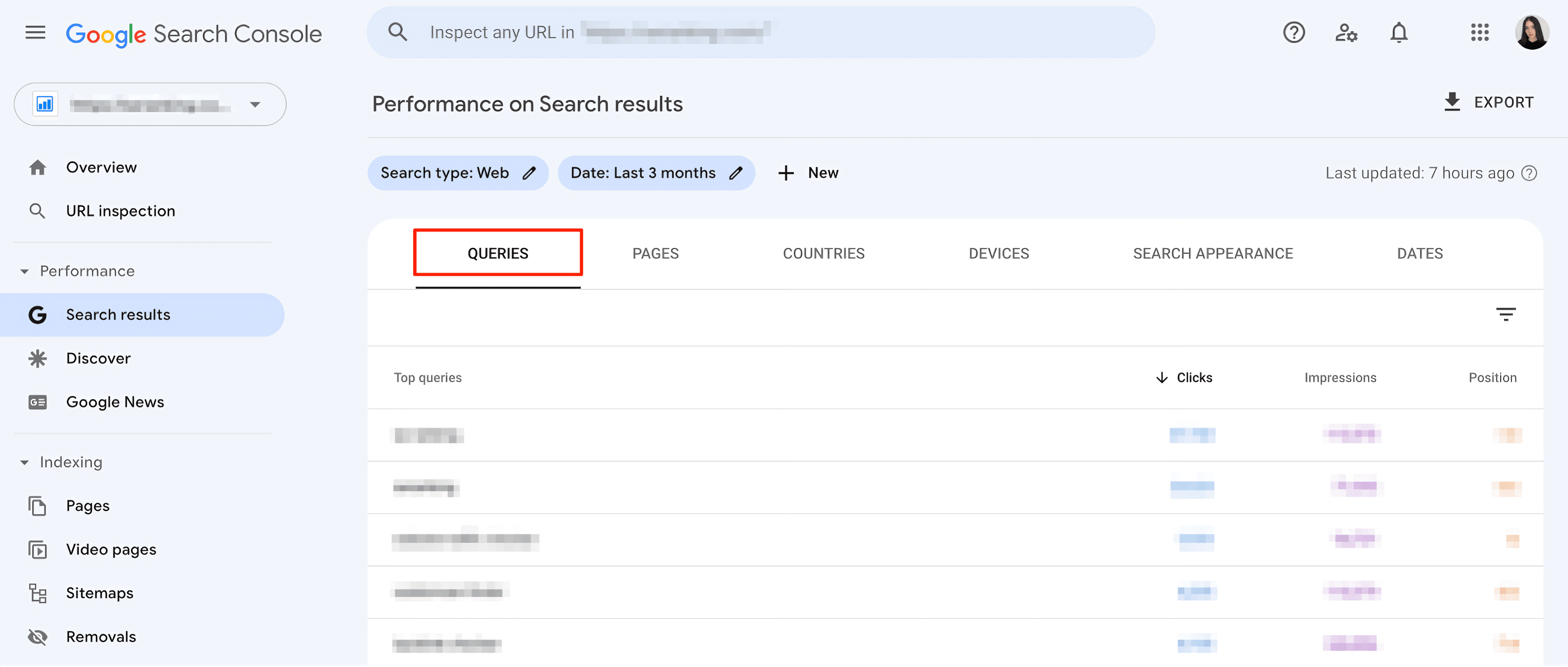
Task: Open the table filter rows icon
Action: coord(1505,315)
